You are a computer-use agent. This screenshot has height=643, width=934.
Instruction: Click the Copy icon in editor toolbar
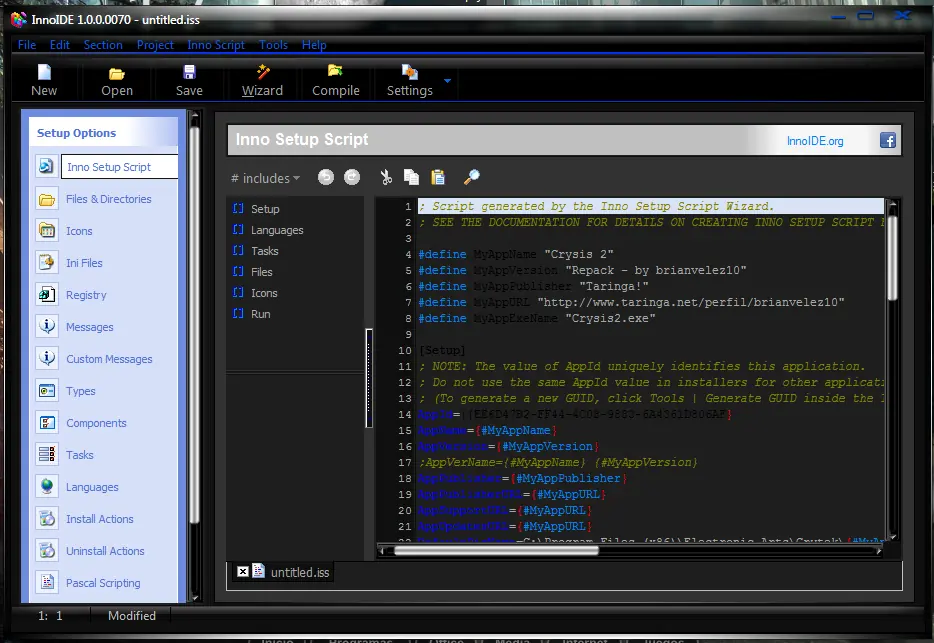coord(411,177)
